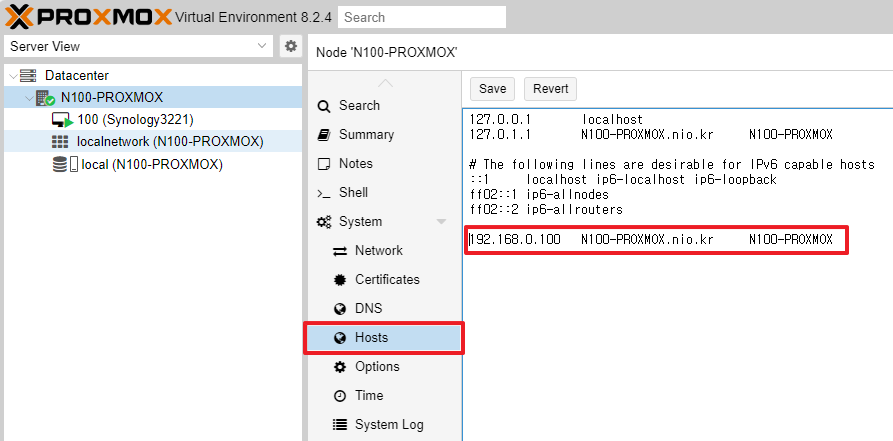Click the VM 100 running monitor icon

tap(62, 120)
